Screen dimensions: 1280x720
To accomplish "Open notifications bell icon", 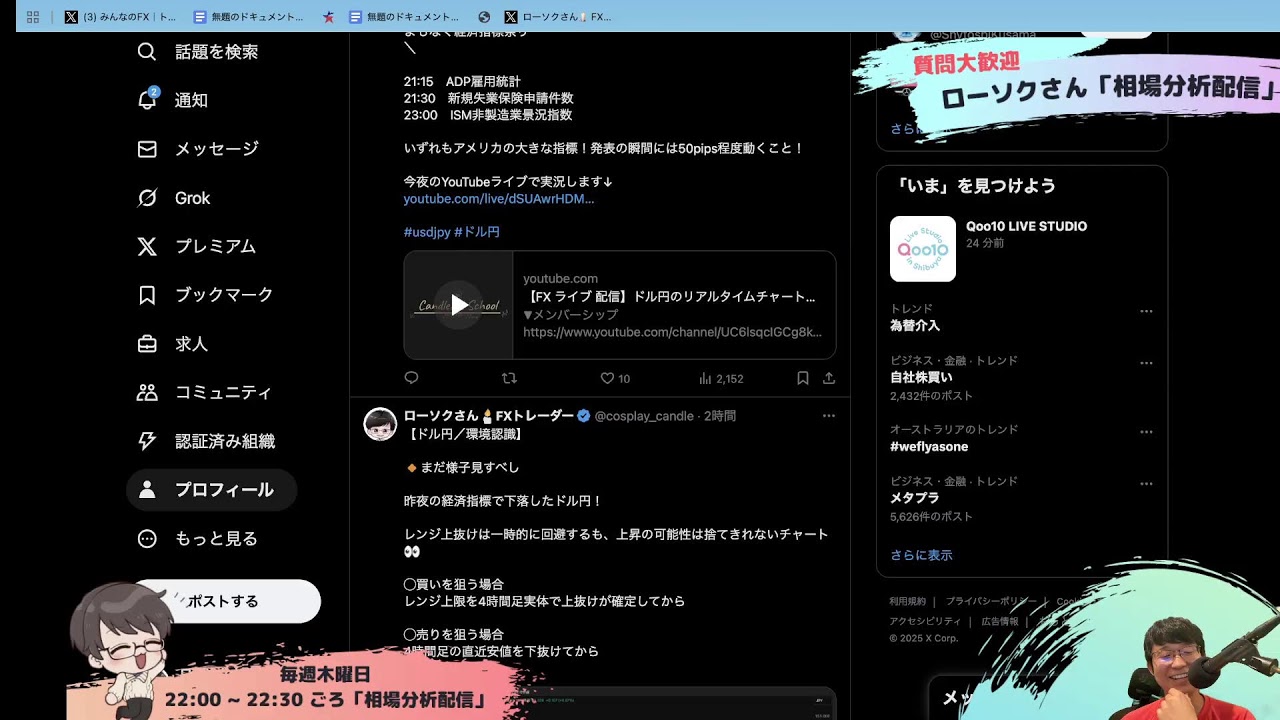I will (x=147, y=100).
